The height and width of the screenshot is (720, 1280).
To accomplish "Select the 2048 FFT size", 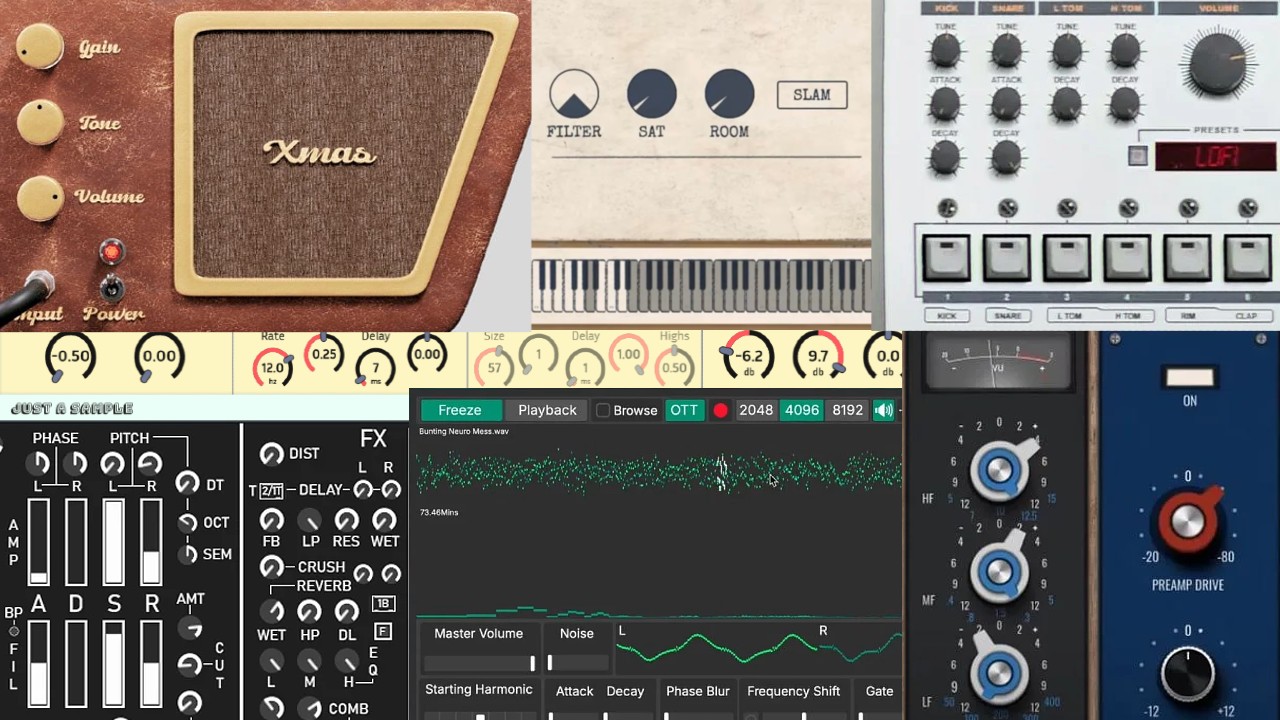I will [x=756, y=410].
